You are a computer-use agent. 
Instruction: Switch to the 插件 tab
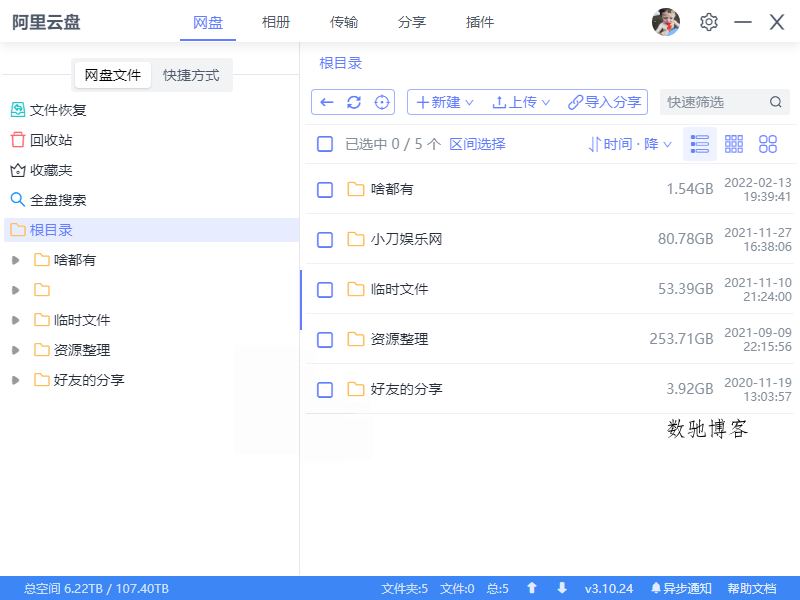click(x=480, y=22)
